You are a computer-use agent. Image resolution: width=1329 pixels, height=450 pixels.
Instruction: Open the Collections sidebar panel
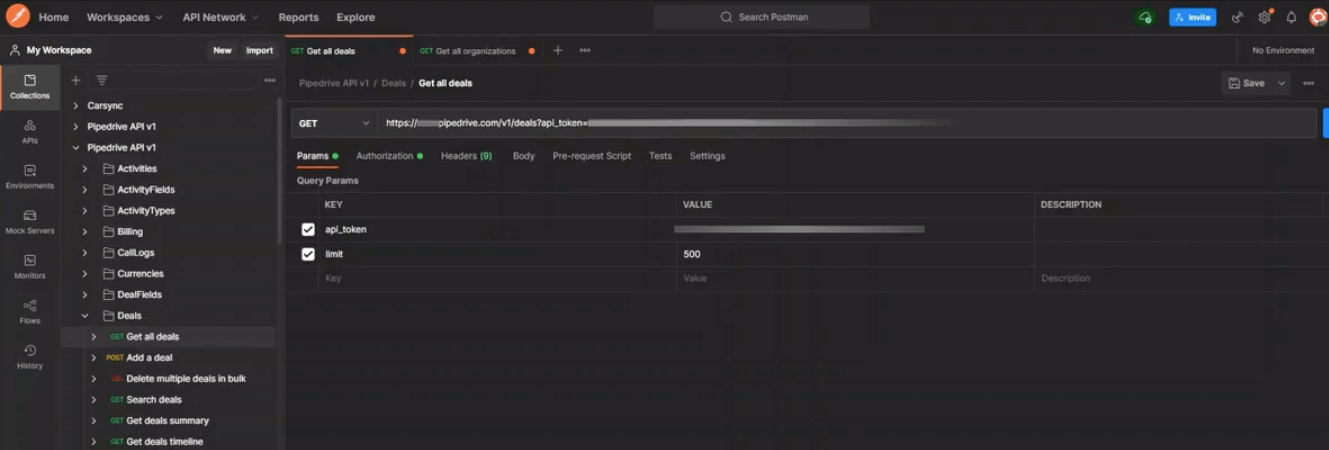pyautogui.click(x=30, y=87)
